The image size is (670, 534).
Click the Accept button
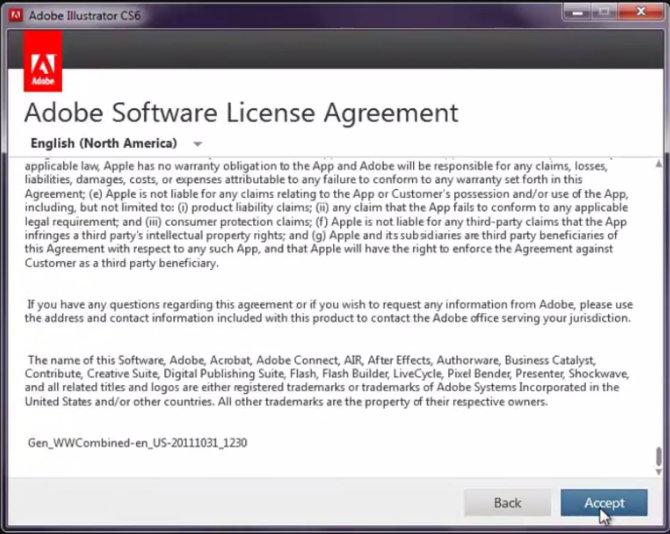point(604,502)
